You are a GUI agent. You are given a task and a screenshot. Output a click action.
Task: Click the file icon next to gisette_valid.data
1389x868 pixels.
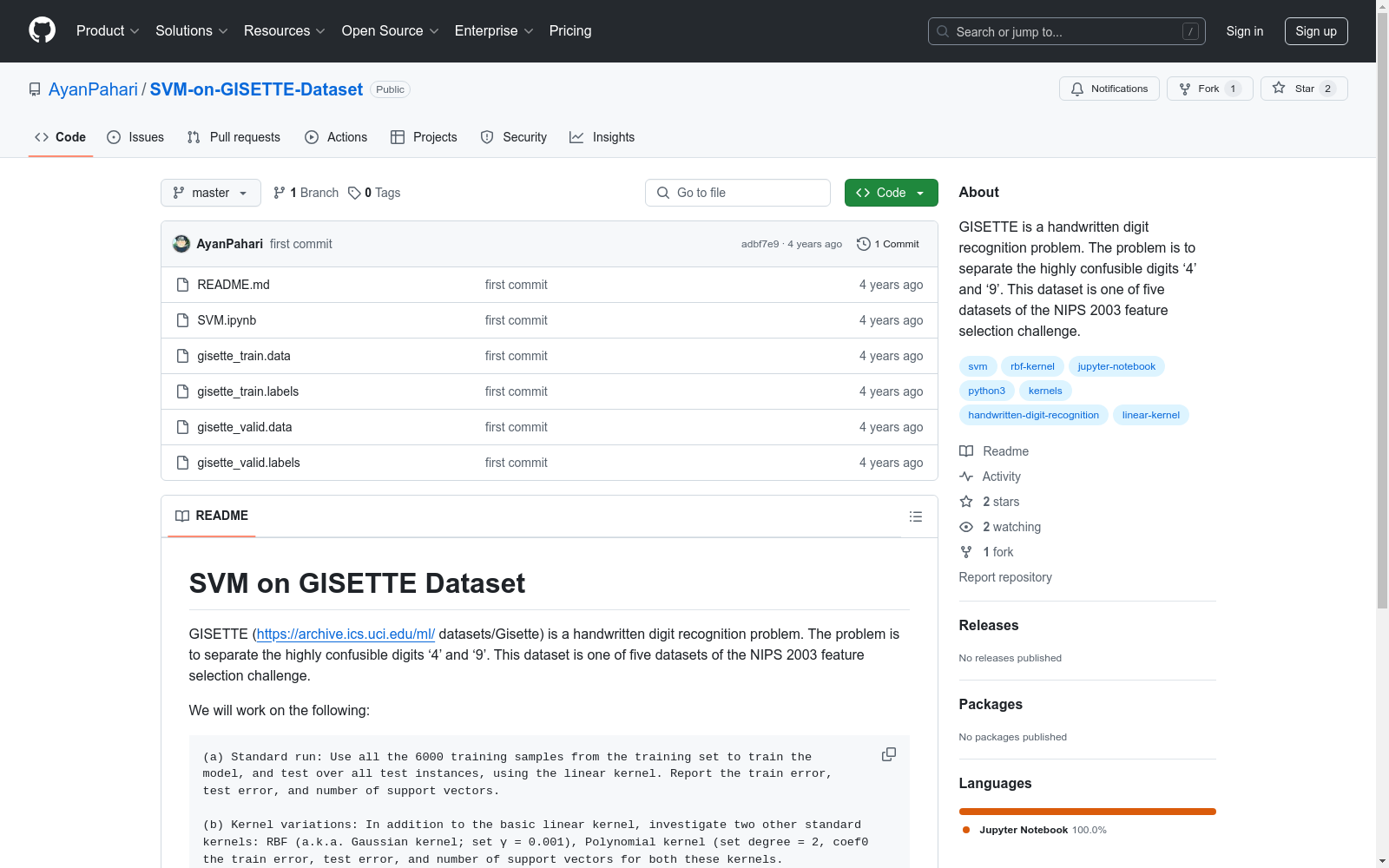[182, 427]
